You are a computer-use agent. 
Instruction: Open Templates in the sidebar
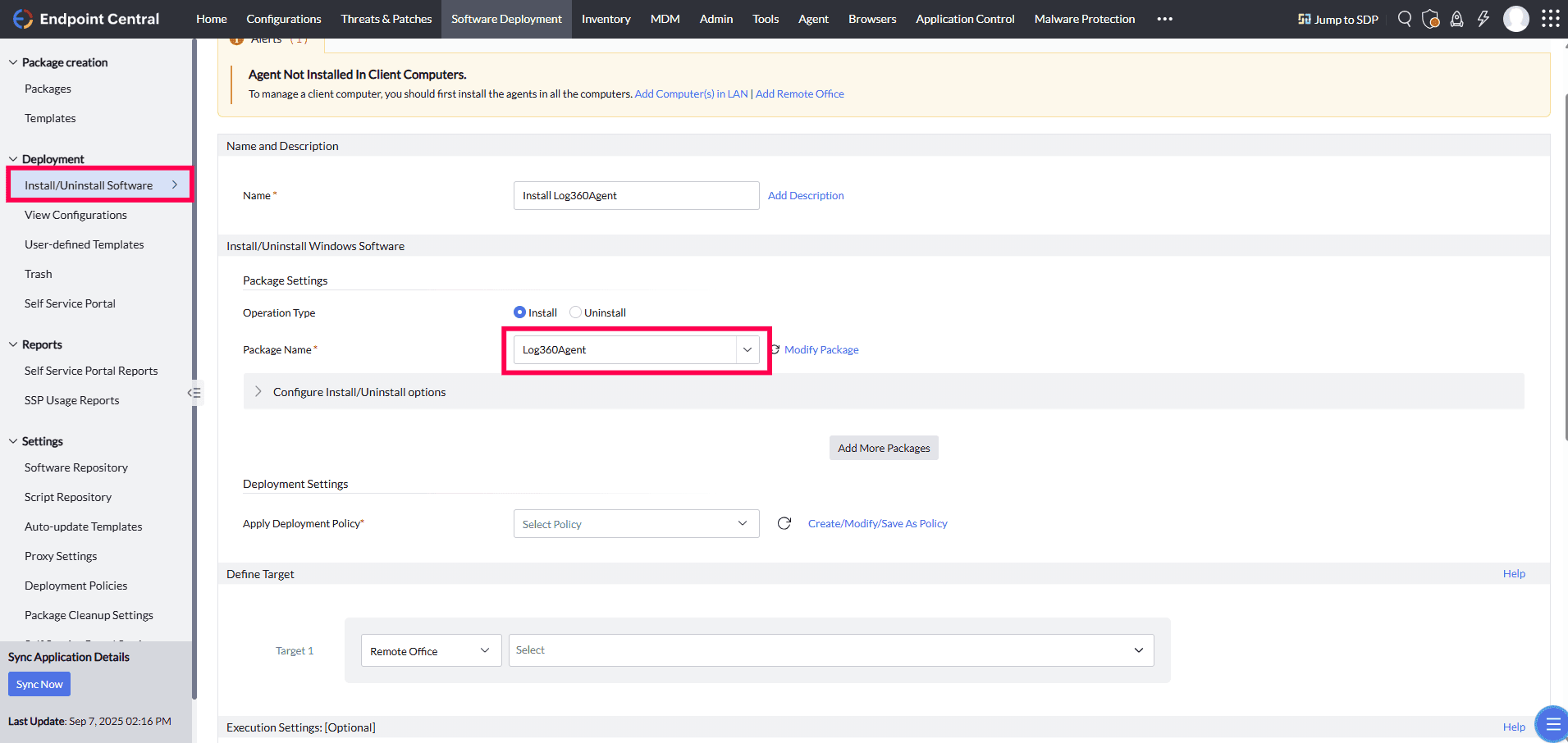(x=50, y=118)
